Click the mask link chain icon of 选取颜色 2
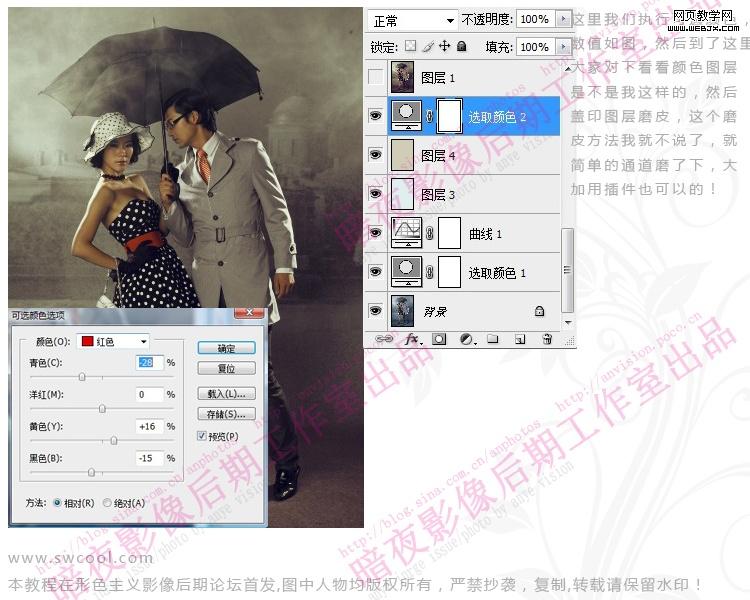 point(430,116)
